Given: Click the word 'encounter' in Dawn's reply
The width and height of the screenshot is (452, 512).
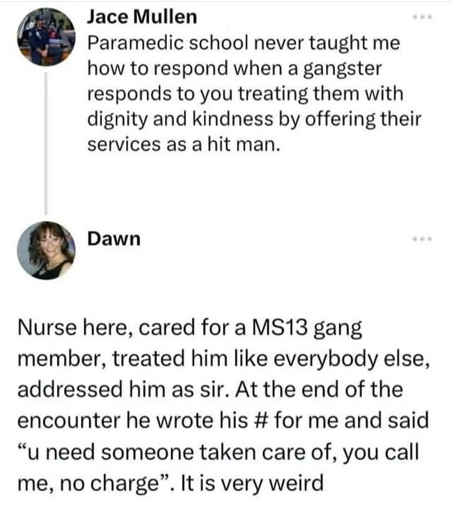Looking at the screenshot, I should click(69, 421).
